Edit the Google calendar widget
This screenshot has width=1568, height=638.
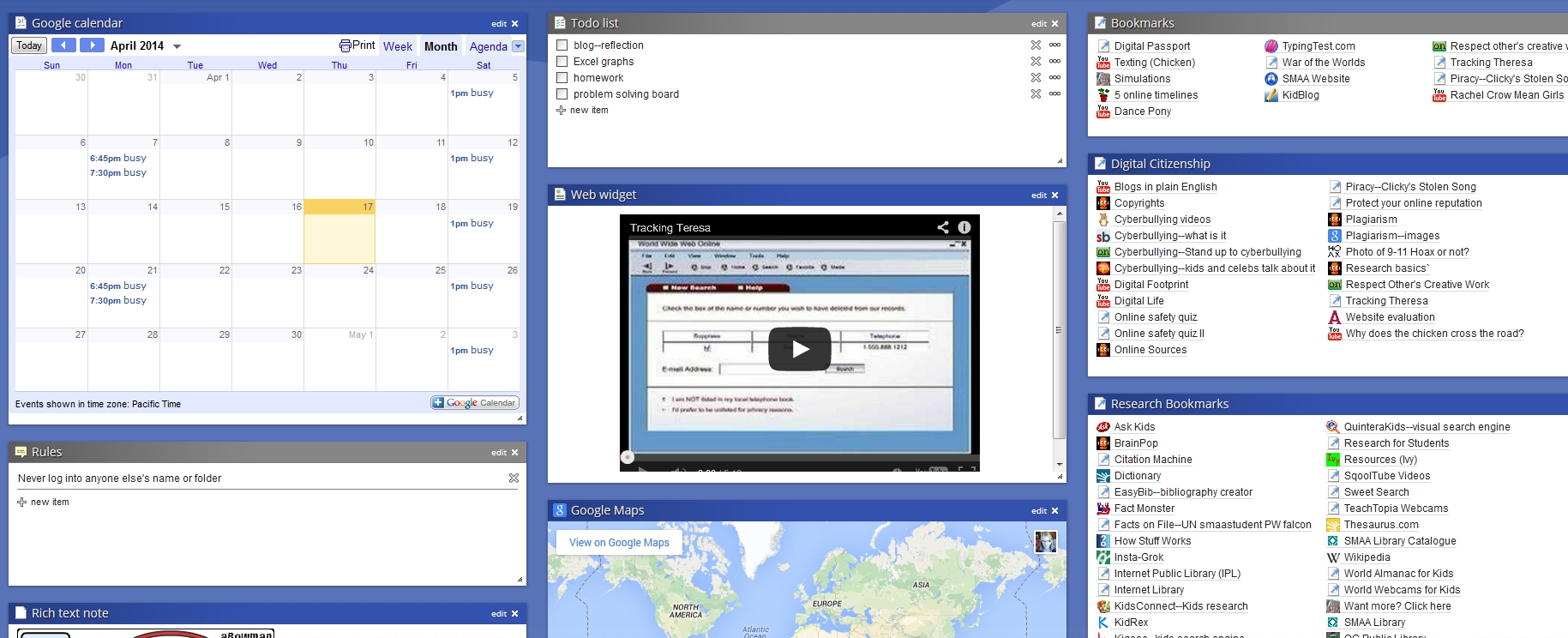click(x=499, y=24)
